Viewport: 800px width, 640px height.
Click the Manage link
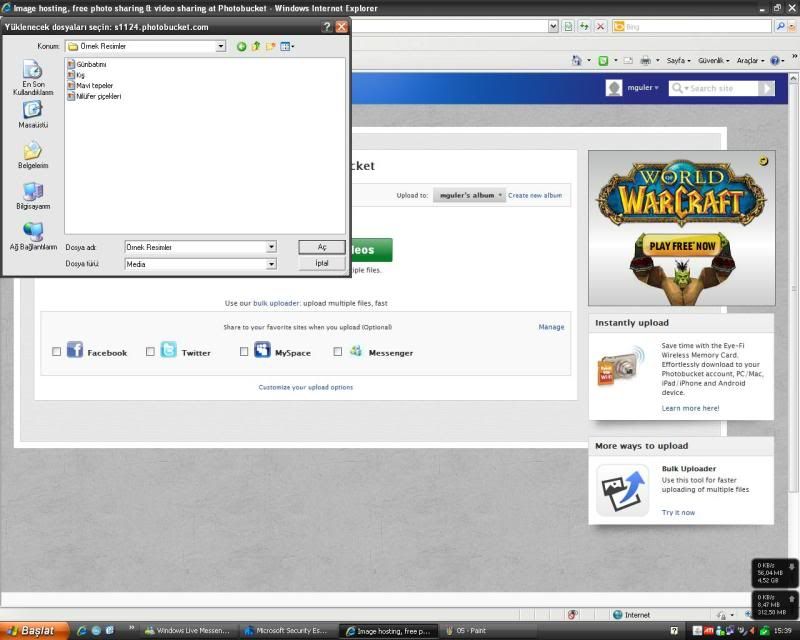coord(551,327)
